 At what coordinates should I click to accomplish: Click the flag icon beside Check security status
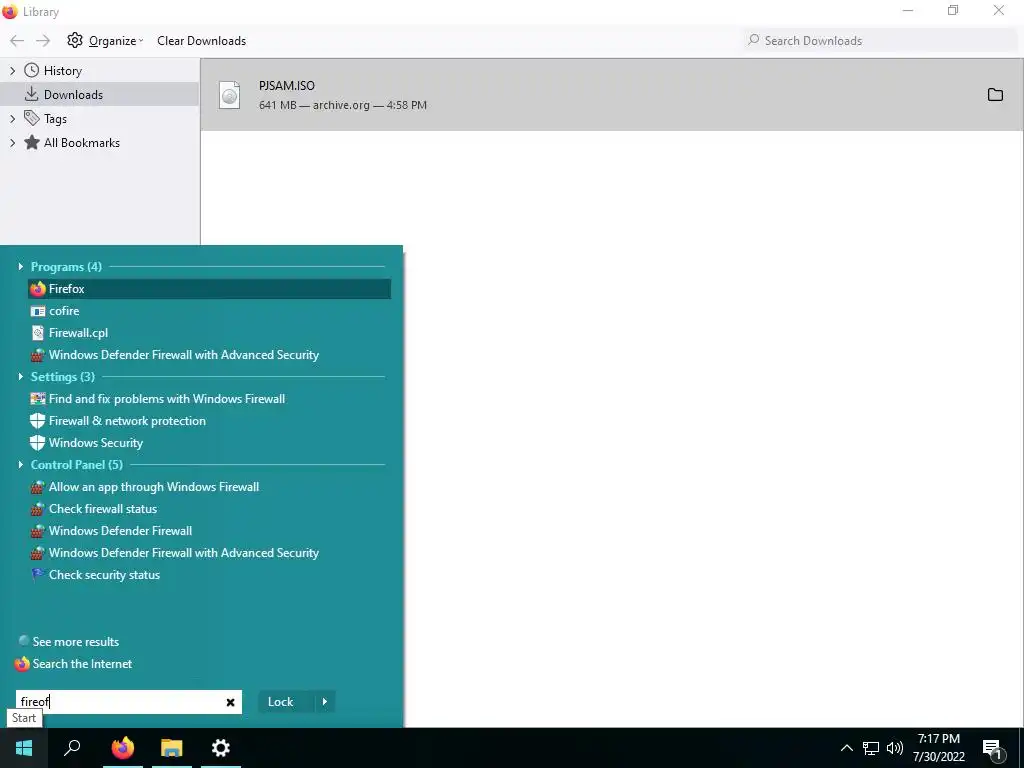tap(38, 575)
